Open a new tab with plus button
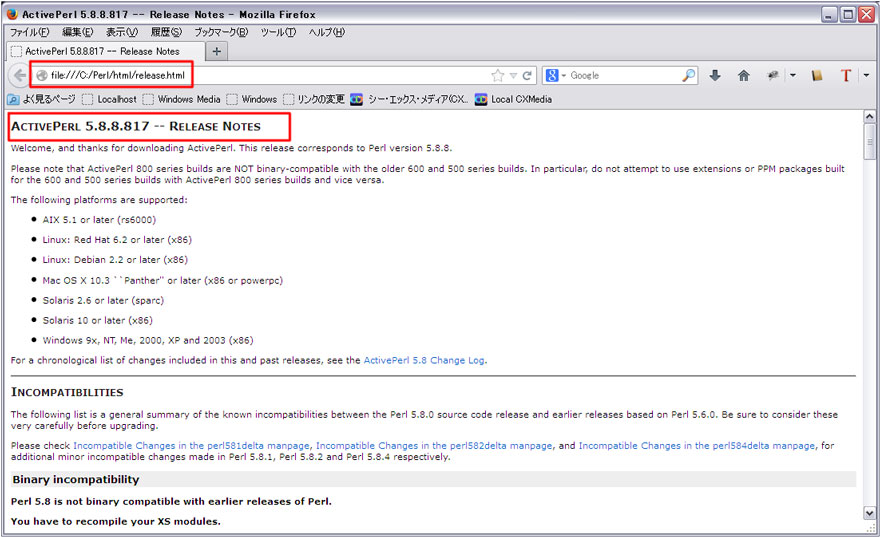 coord(217,52)
